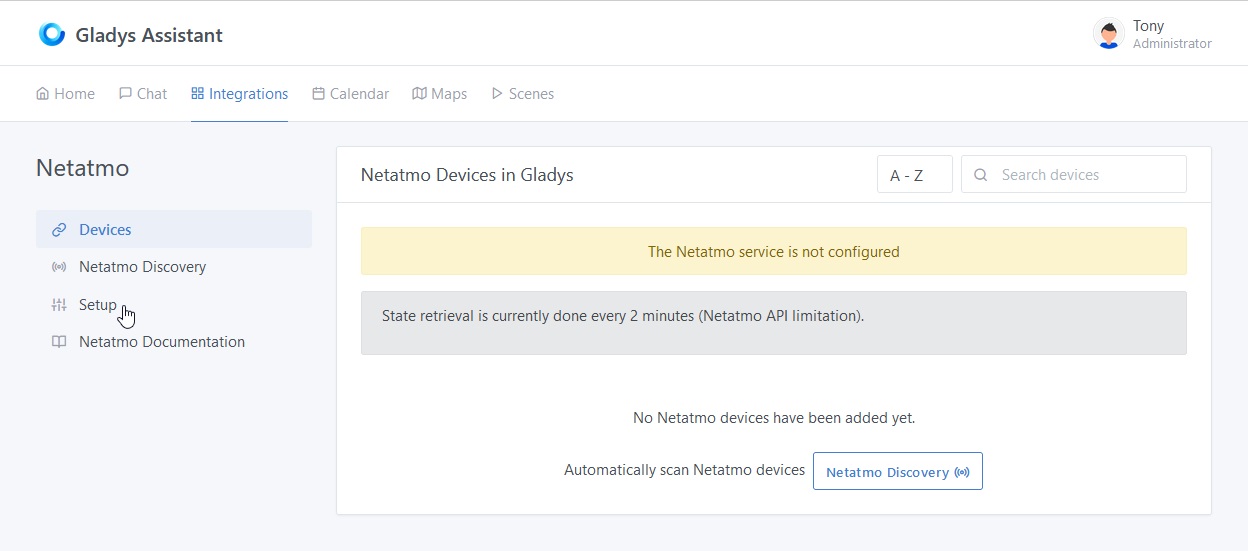Open Netatmo Documentation link
Screen dimensions: 1248x551
pos(174,342)
